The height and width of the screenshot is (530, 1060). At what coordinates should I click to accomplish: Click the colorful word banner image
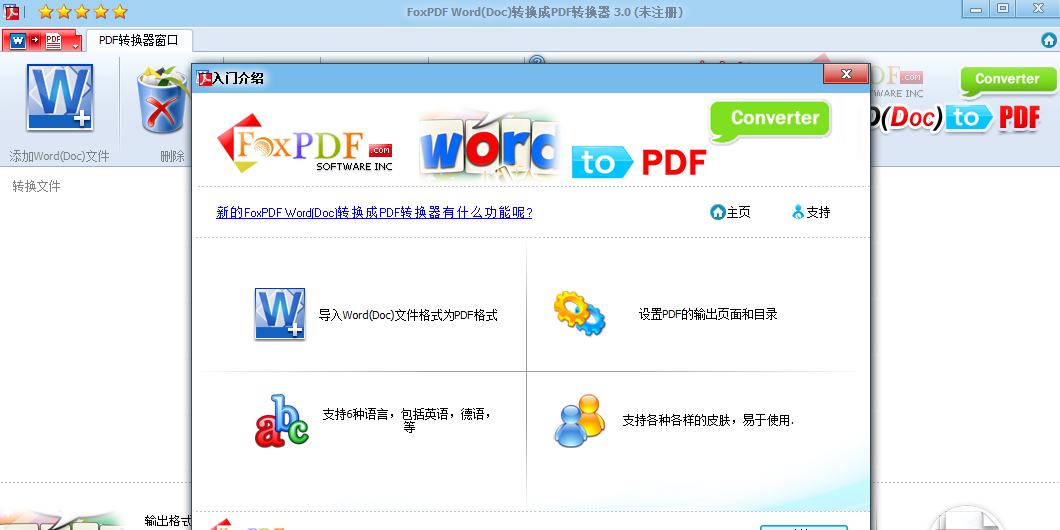point(490,145)
